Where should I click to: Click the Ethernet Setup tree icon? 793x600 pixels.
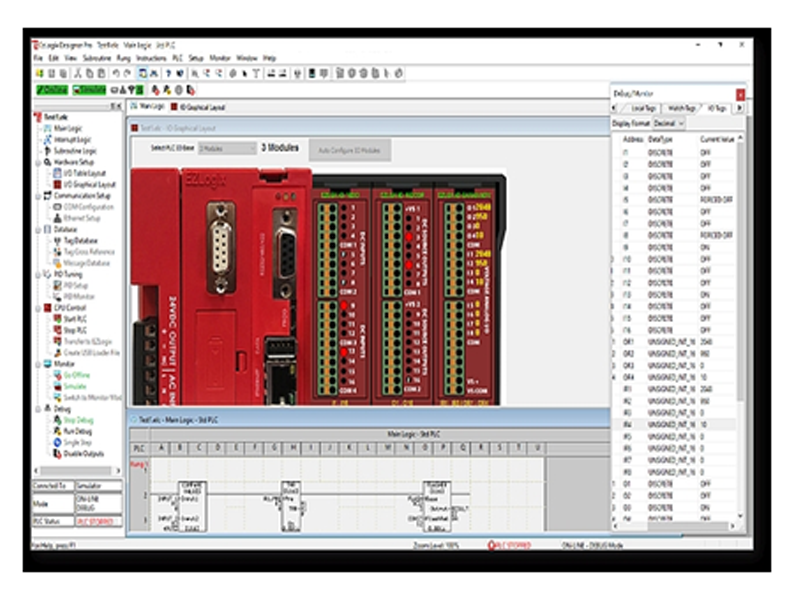tap(57, 218)
